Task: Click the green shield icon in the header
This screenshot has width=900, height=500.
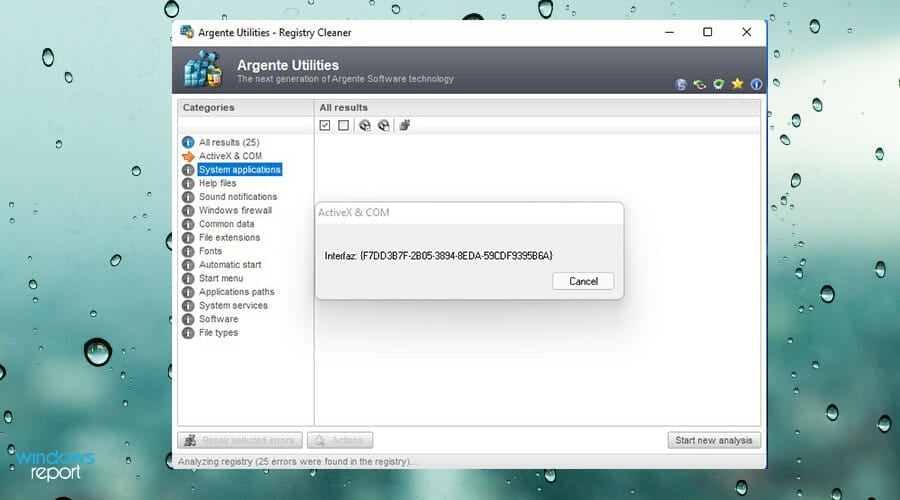Action: 718,84
